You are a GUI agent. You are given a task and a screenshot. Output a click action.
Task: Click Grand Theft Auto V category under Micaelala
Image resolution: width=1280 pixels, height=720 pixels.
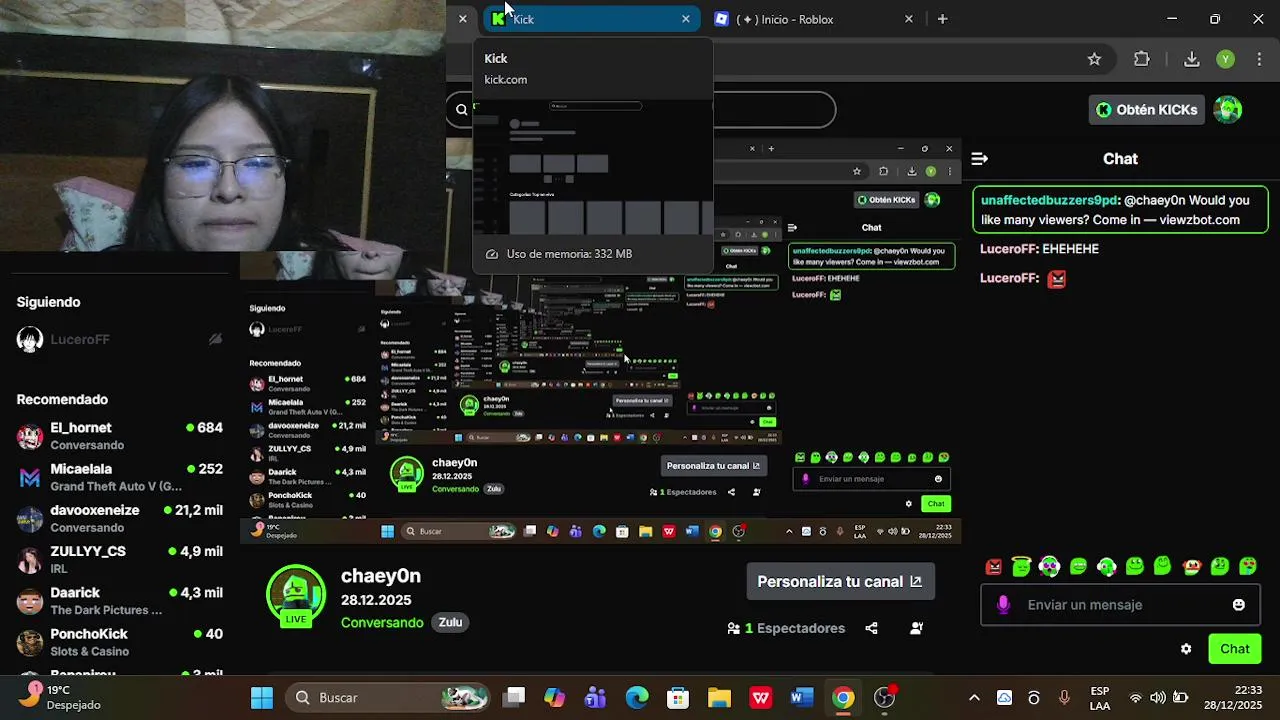pyautogui.click(x=116, y=487)
